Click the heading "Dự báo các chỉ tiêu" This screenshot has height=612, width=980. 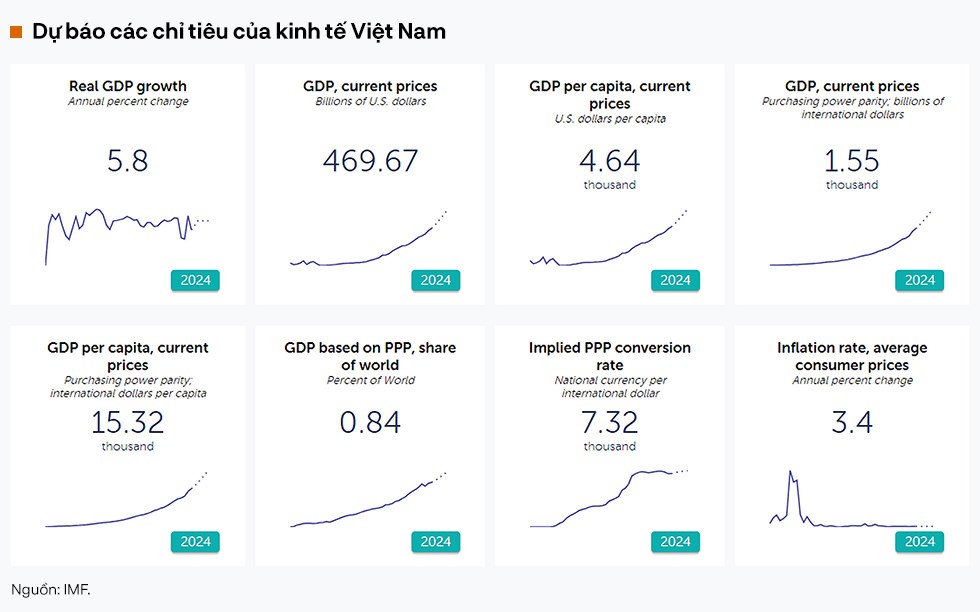(x=238, y=32)
